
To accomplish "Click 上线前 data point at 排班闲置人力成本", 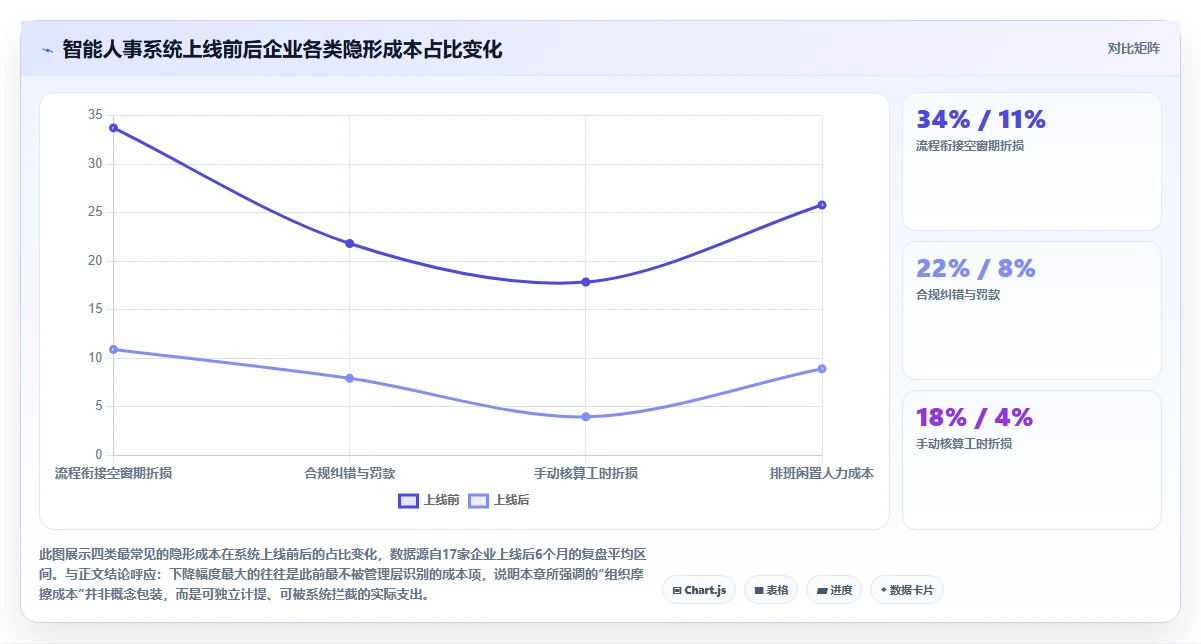I will tap(822, 205).
